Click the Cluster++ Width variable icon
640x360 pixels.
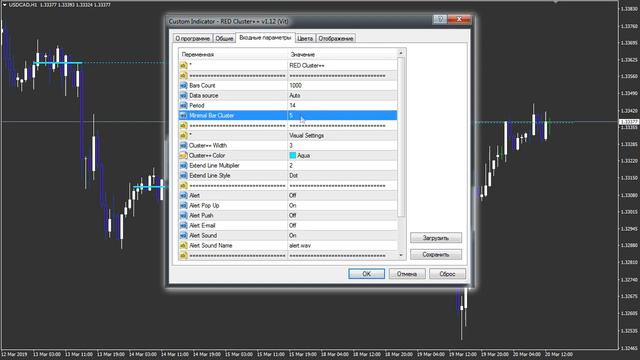(183, 145)
